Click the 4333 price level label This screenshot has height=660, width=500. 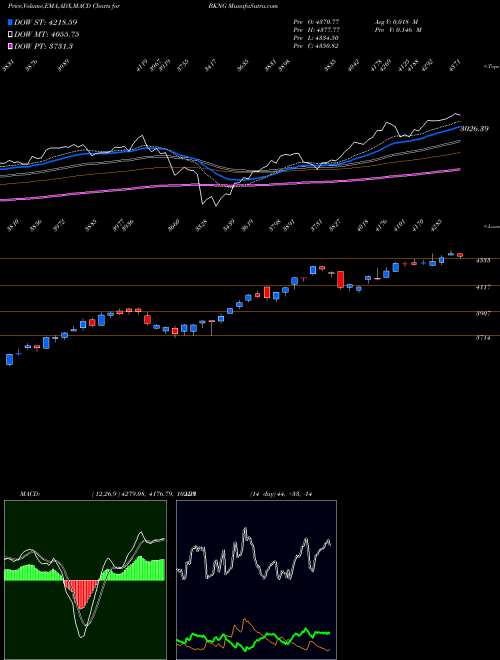pyautogui.click(x=483, y=261)
